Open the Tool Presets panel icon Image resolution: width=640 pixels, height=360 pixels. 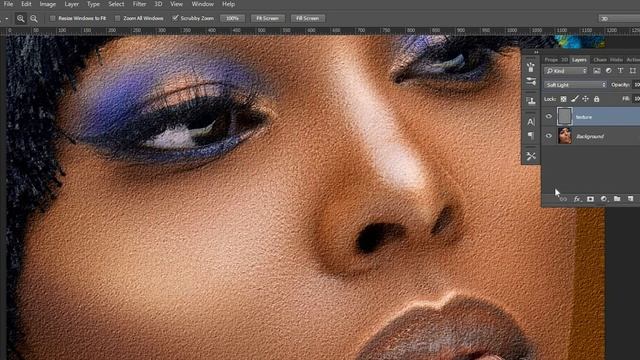click(x=531, y=156)
